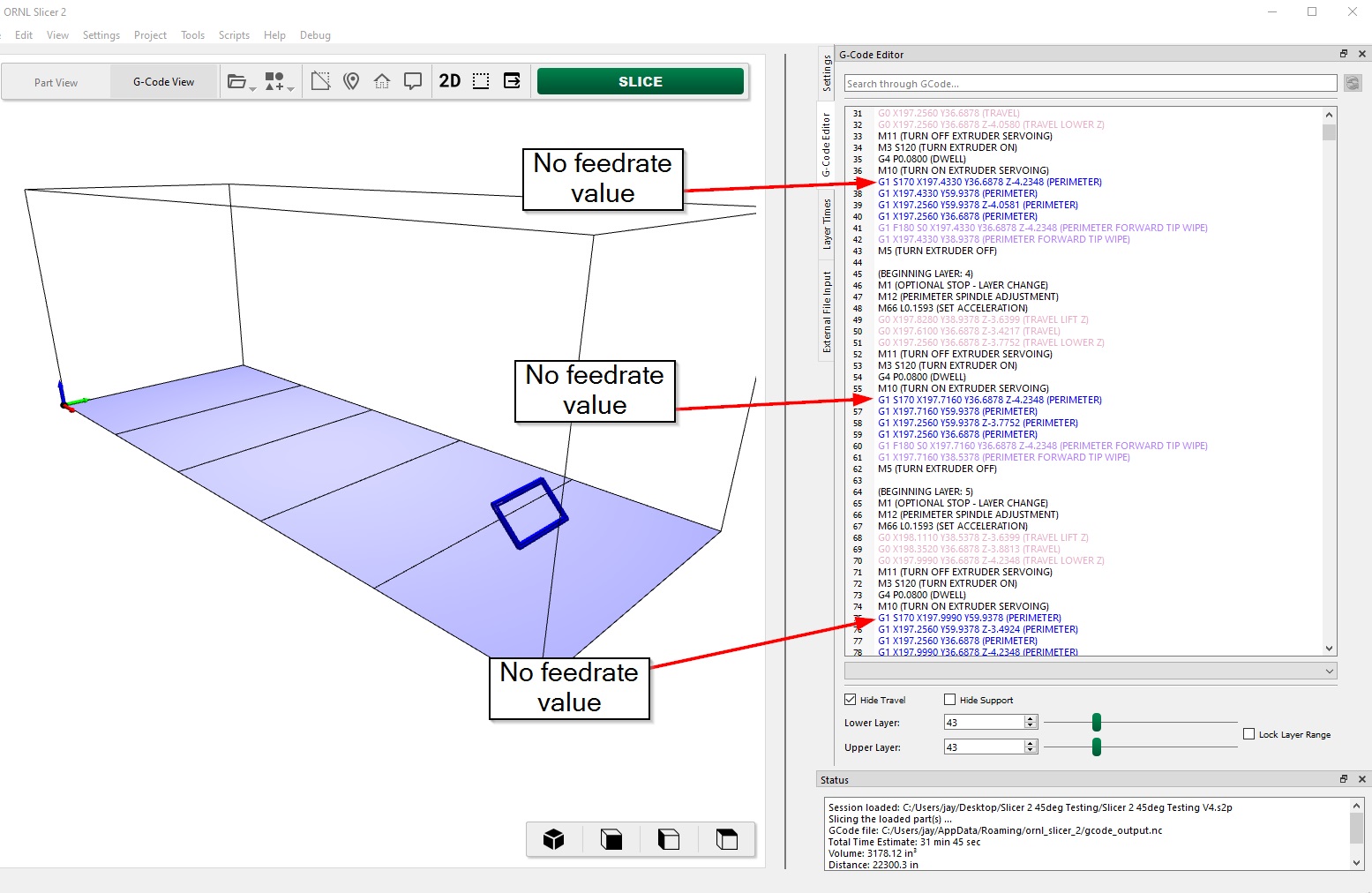1372x893 pixels.
Task: Click the green SLICE button
Action: [641, 81]
